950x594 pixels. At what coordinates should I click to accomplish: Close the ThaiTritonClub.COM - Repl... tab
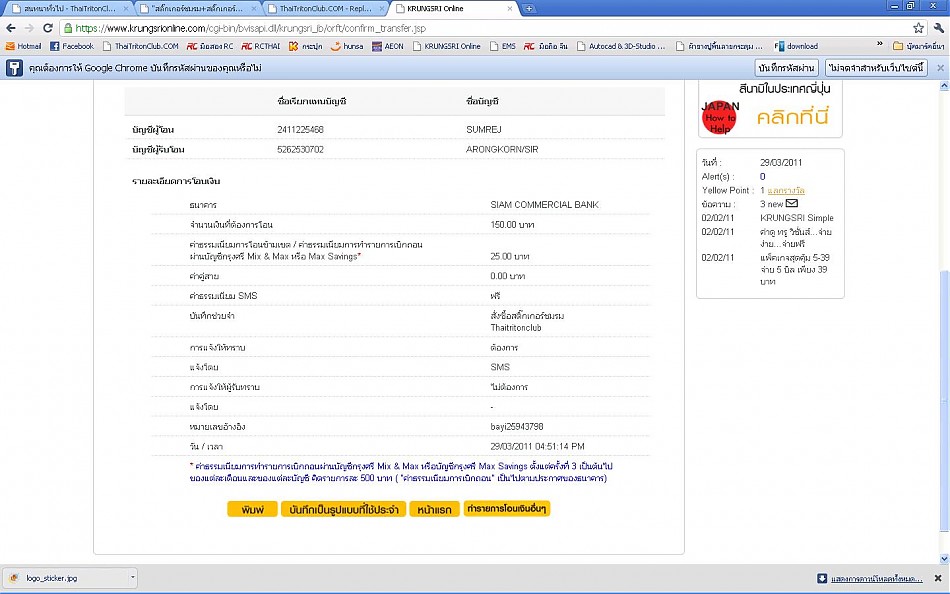[382, 8]
